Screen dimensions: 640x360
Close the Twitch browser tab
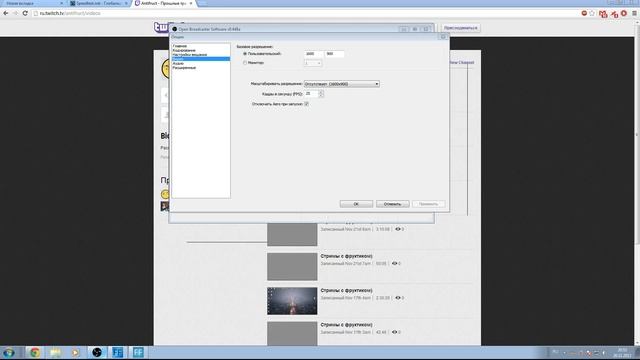coord(191,3)
